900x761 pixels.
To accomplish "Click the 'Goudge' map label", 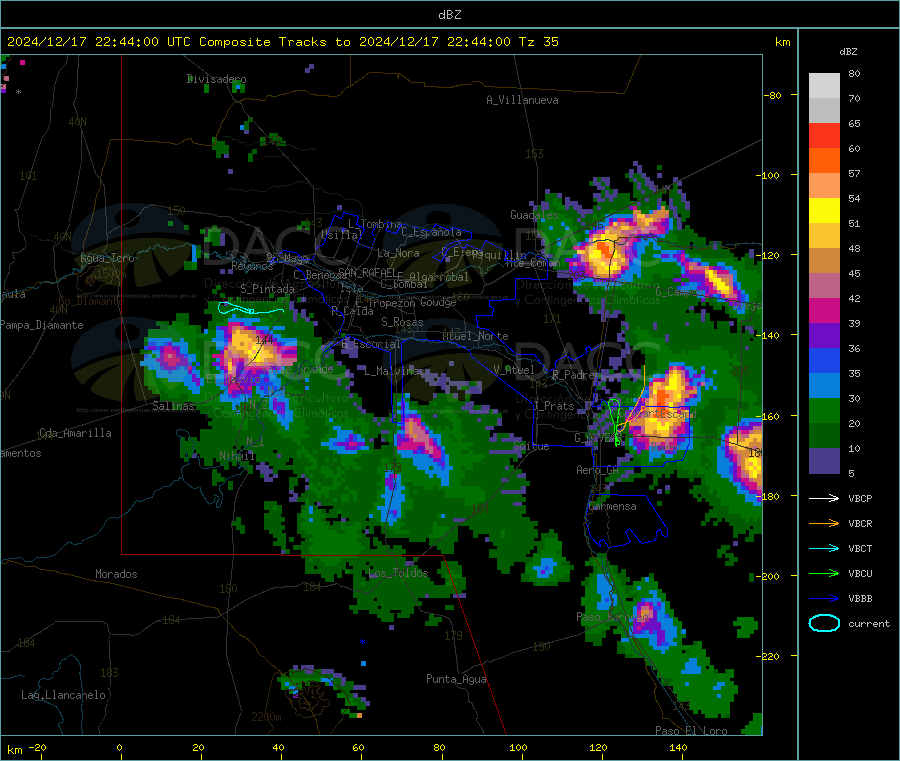I will [438, 302].
